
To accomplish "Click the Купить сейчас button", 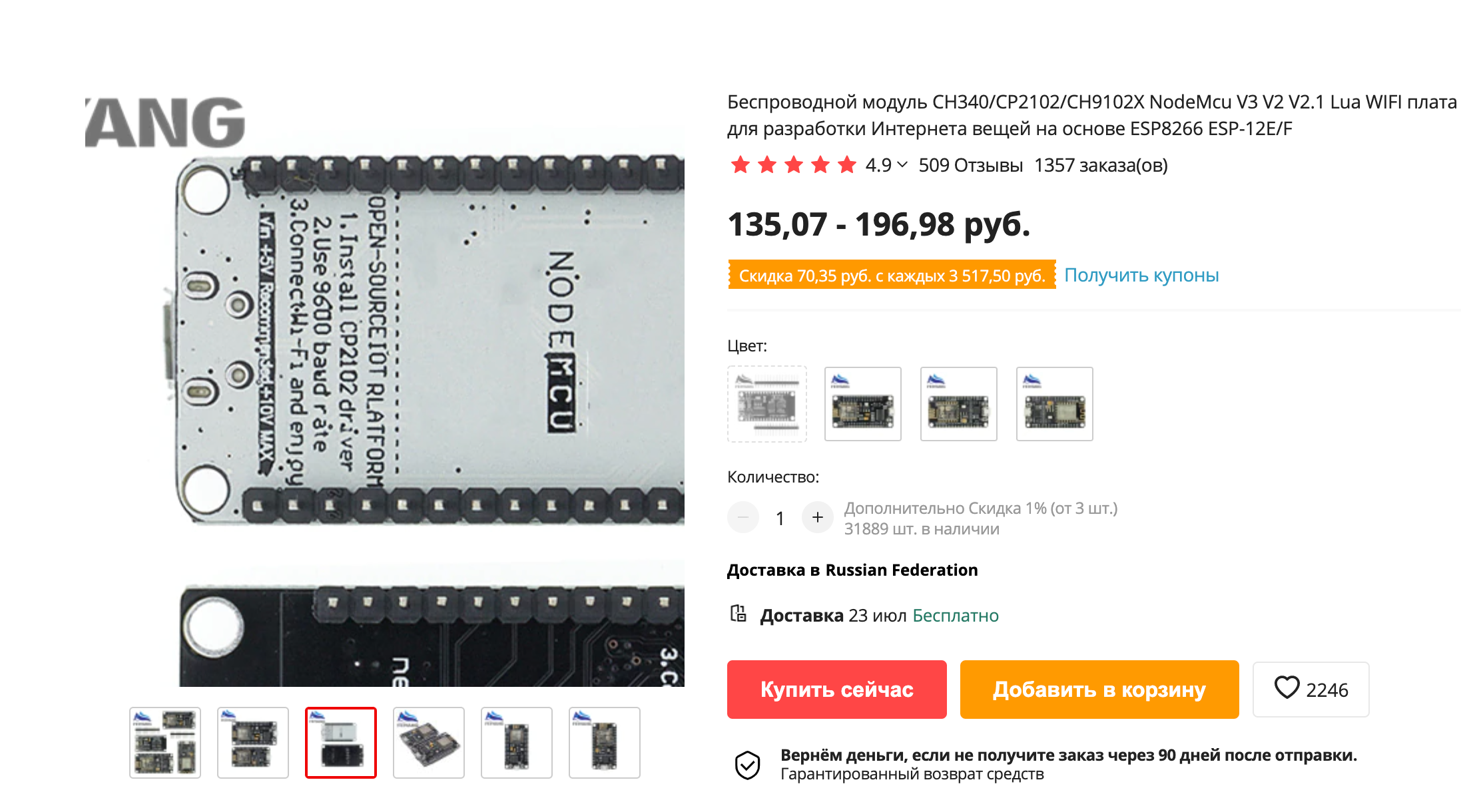I will pyautogui.click(x=837, y=690).
